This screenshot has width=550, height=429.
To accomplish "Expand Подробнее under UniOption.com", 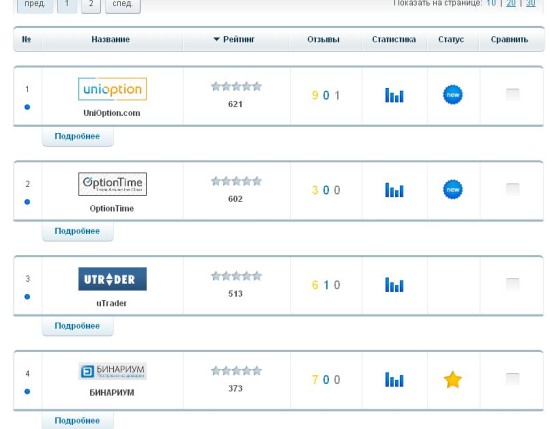I will (78, 136).
